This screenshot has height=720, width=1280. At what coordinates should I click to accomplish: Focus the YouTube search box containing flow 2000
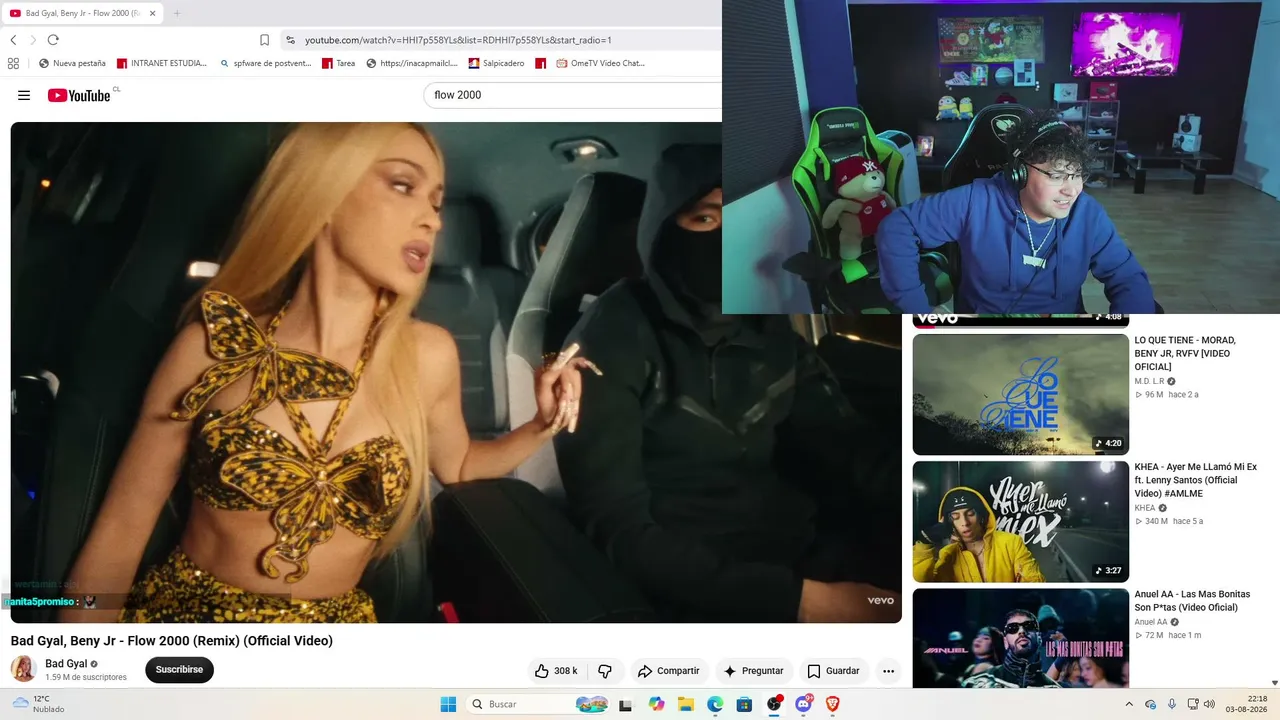coord(572,95)
